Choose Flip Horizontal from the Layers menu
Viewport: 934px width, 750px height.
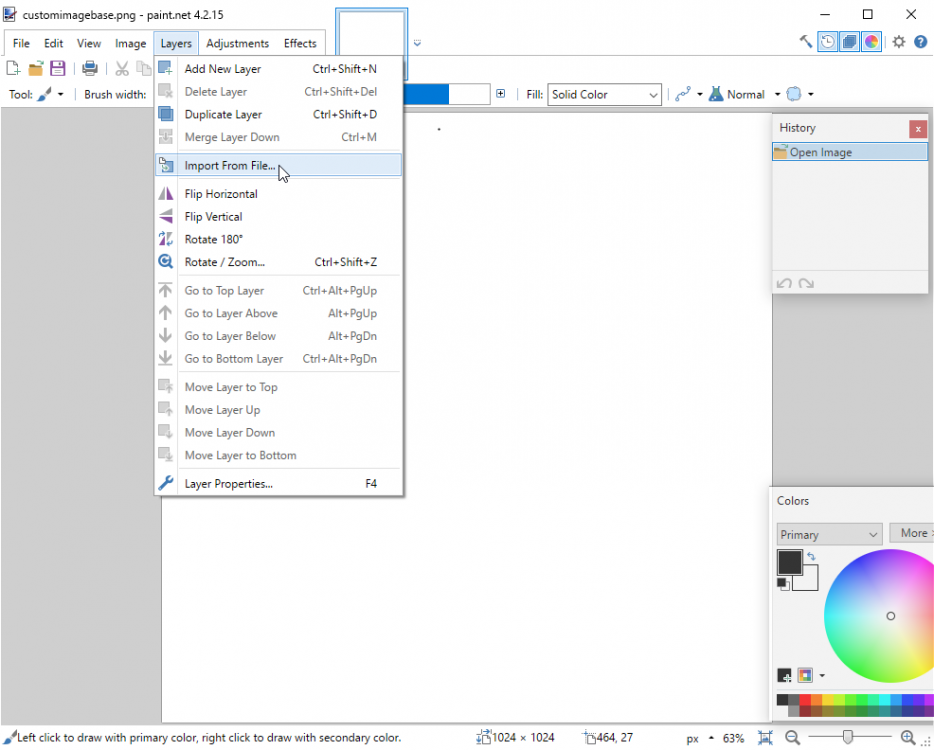tap(221, 194)
